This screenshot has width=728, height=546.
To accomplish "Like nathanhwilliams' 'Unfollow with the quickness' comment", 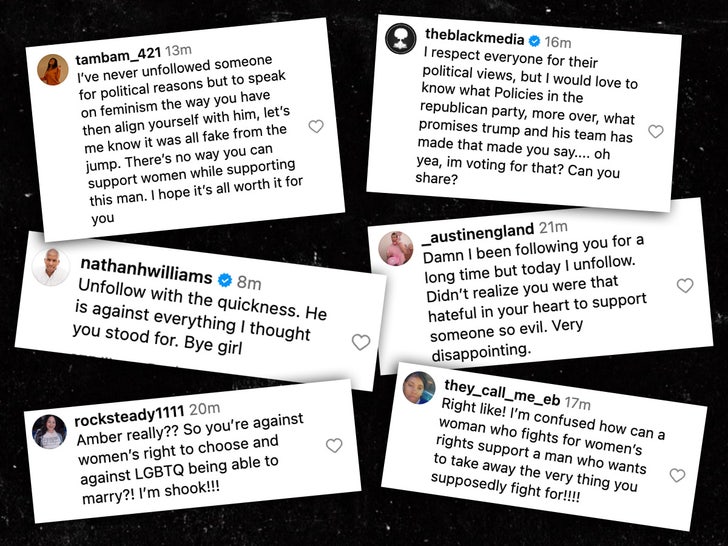I will tap(361, 342).
